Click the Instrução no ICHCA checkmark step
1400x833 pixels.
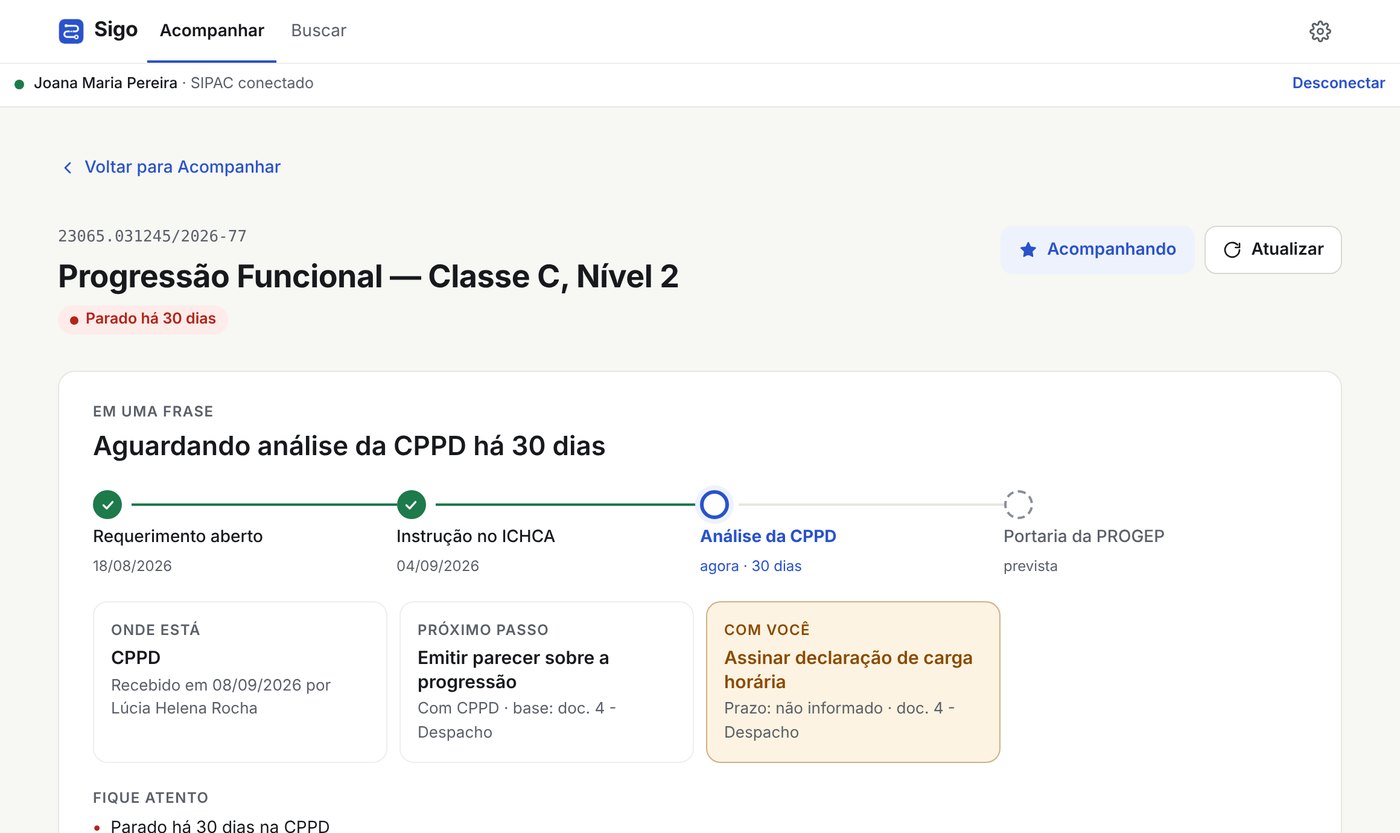[411, 504]
